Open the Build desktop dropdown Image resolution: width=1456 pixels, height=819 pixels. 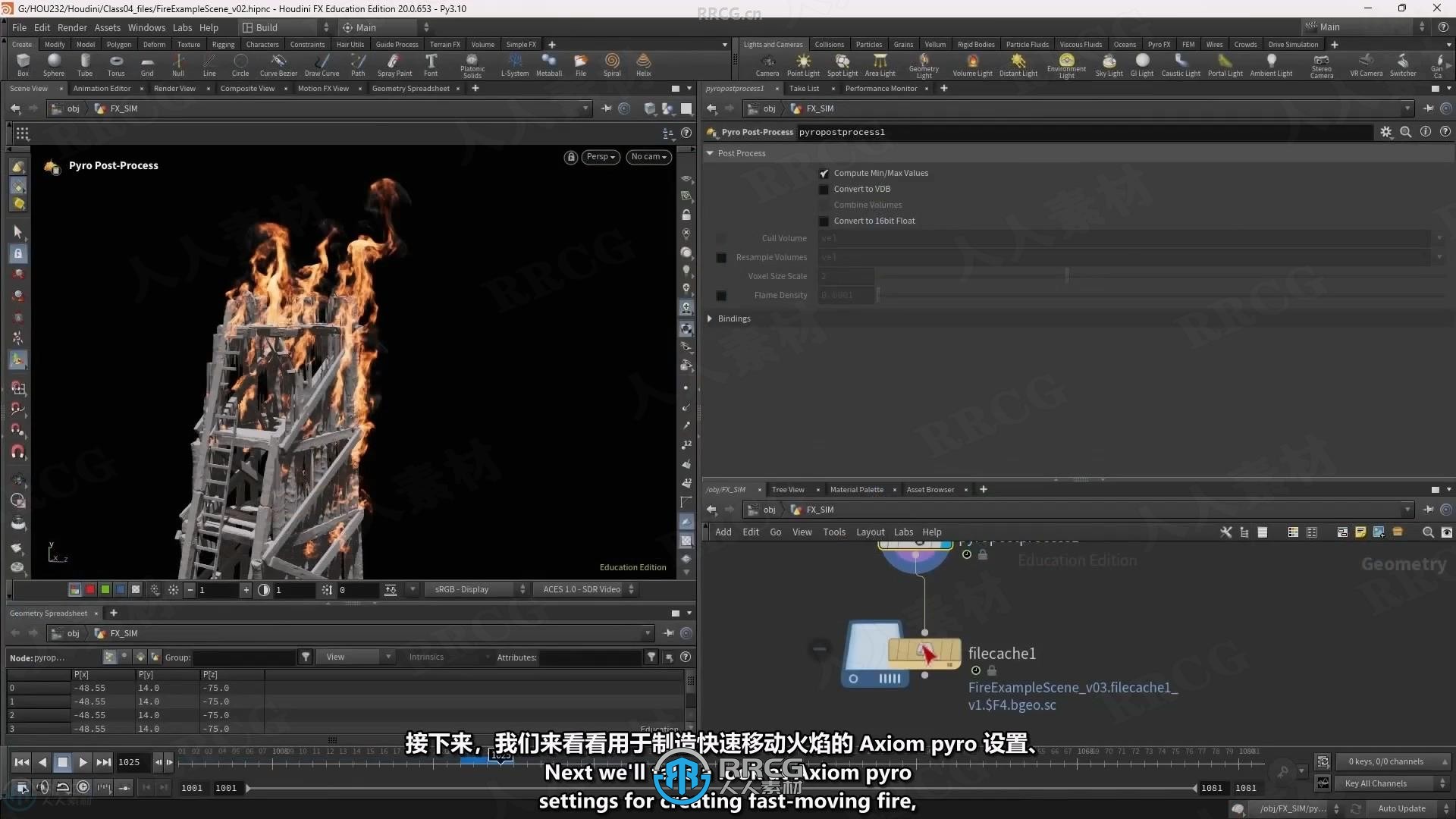pyautogui.click(x=285, y=27)
